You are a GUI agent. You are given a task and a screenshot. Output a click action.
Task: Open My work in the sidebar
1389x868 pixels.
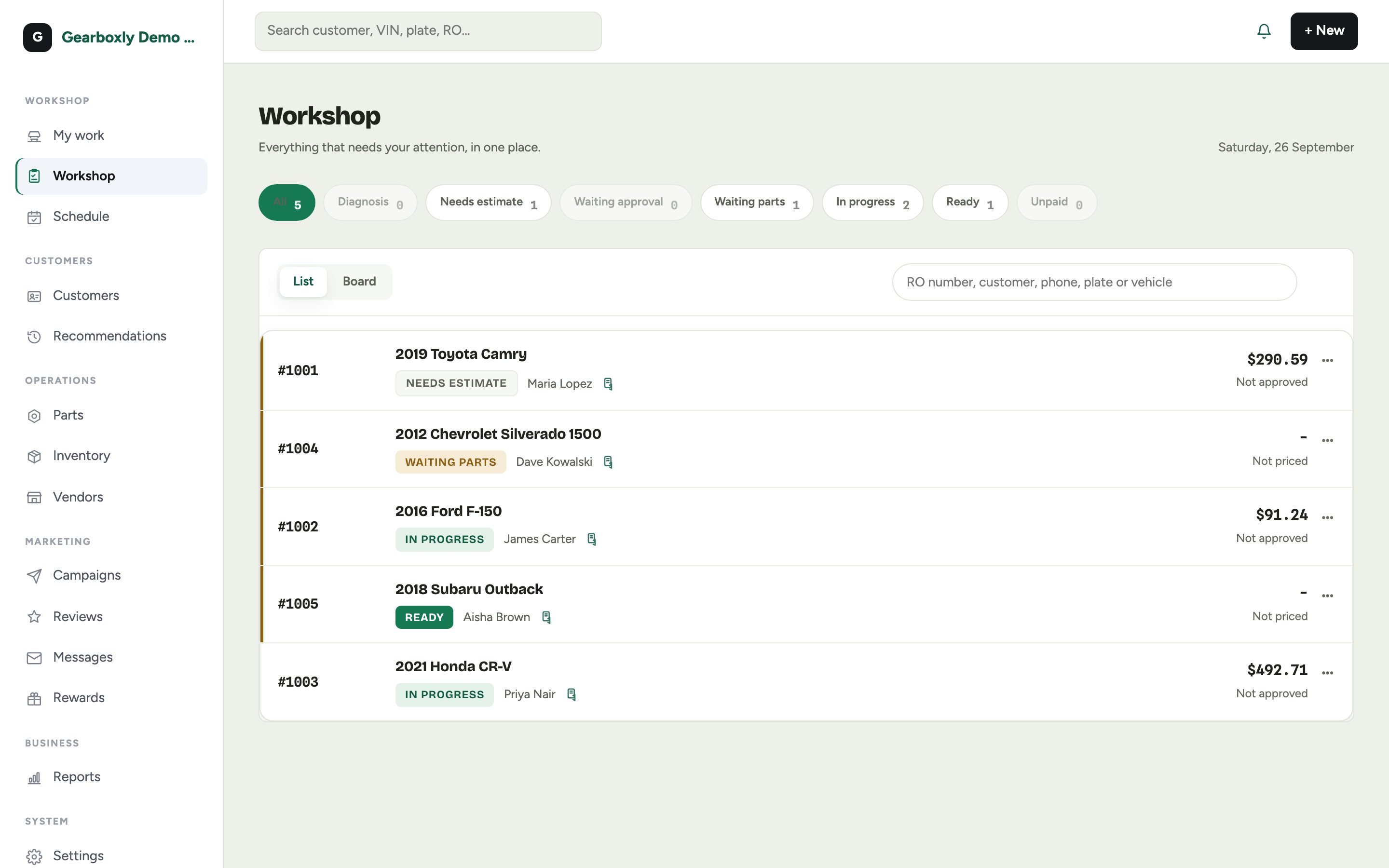pos(112,136)
